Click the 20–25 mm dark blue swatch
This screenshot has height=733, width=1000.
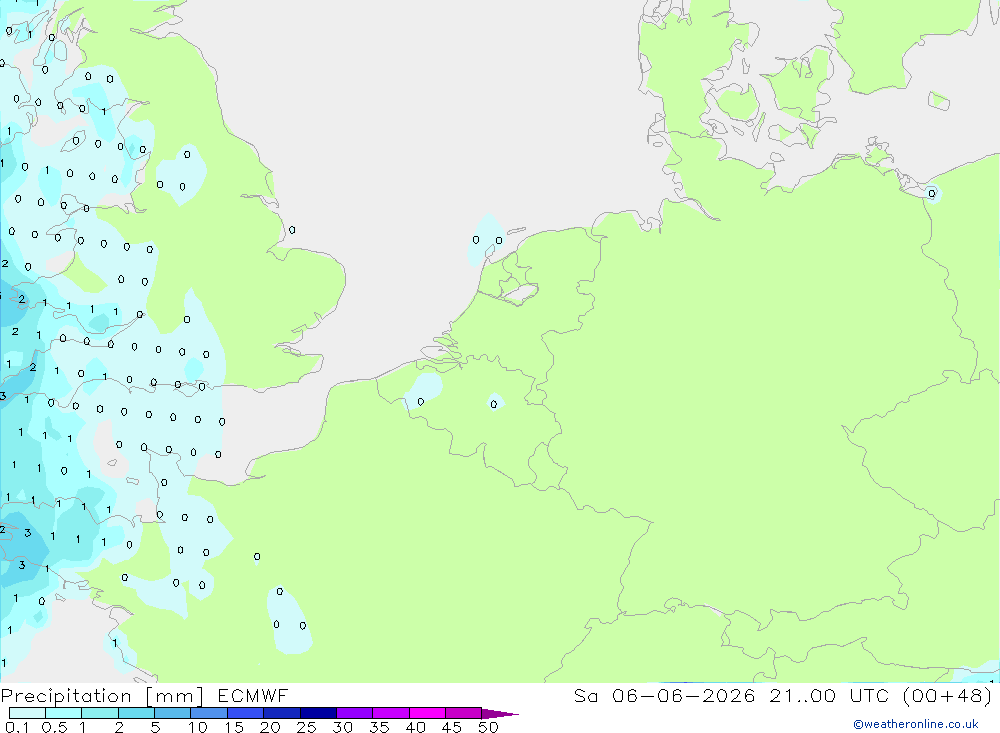pyautogui.click(x=282, y=713)
